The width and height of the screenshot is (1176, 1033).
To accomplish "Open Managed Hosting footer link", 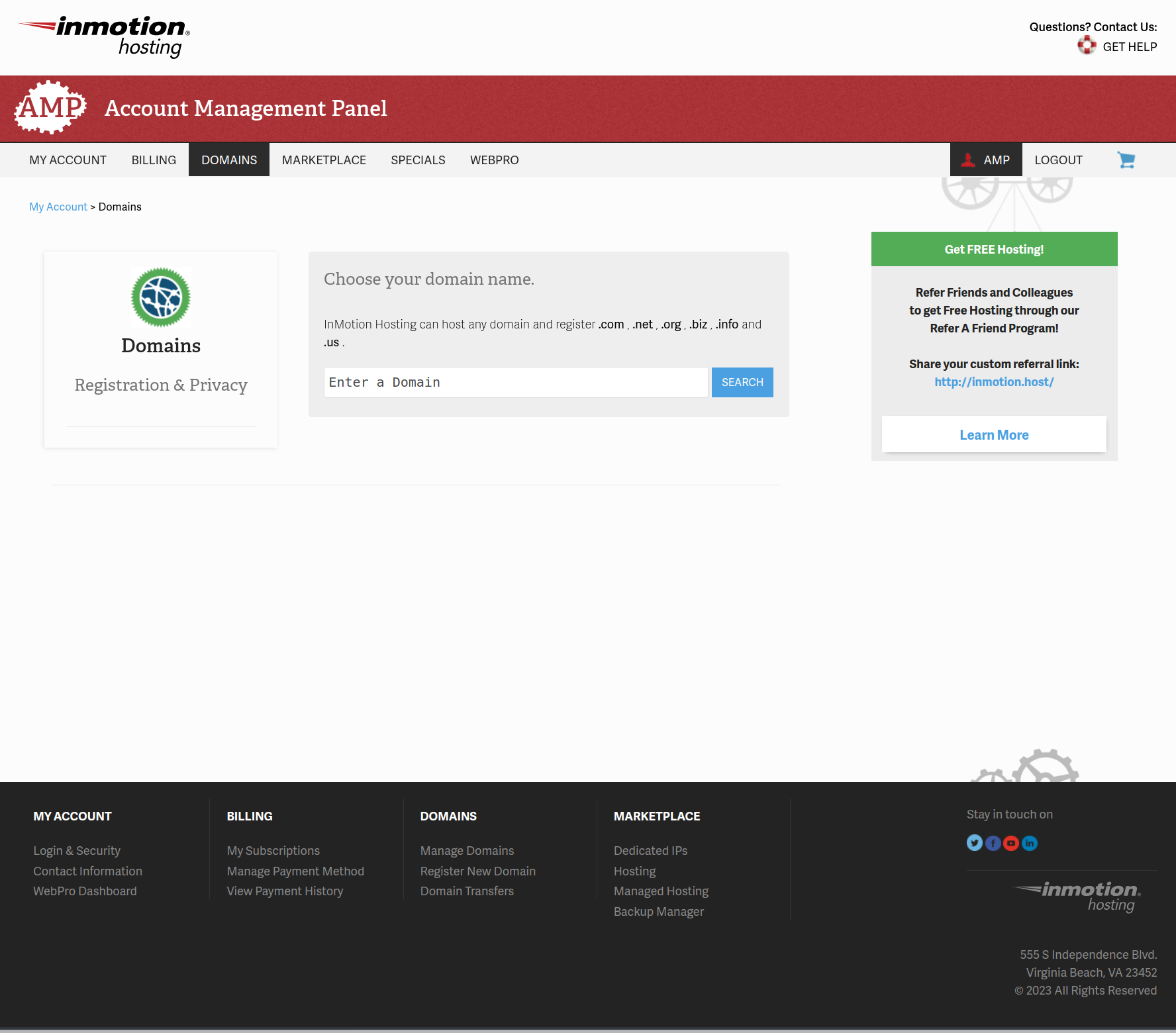I will (661, 891).
